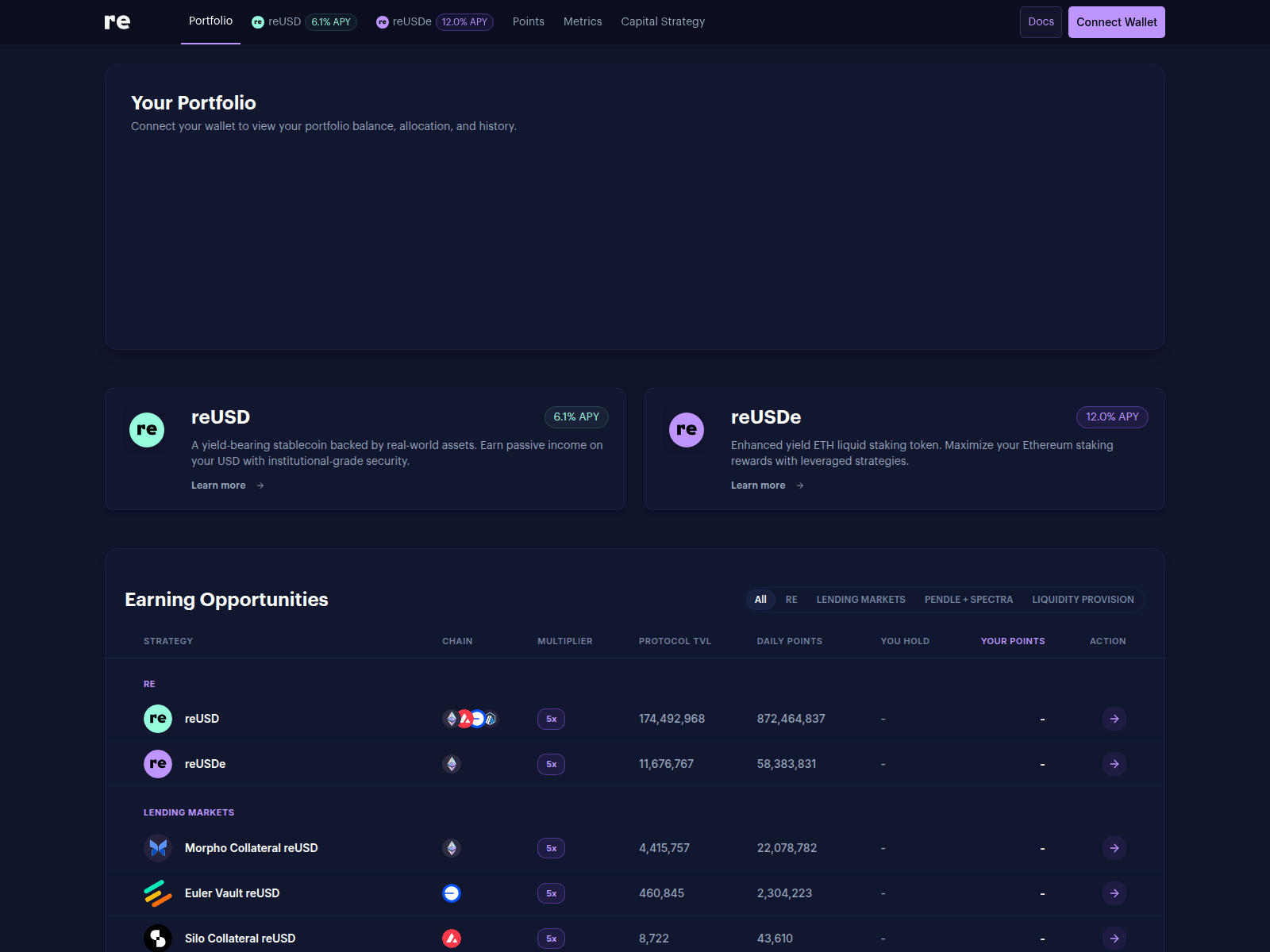This screenshot has height=952, width=1270.
Task: Open Morpho Collateral reUSD arrow action
Action: pos(1114,848)
